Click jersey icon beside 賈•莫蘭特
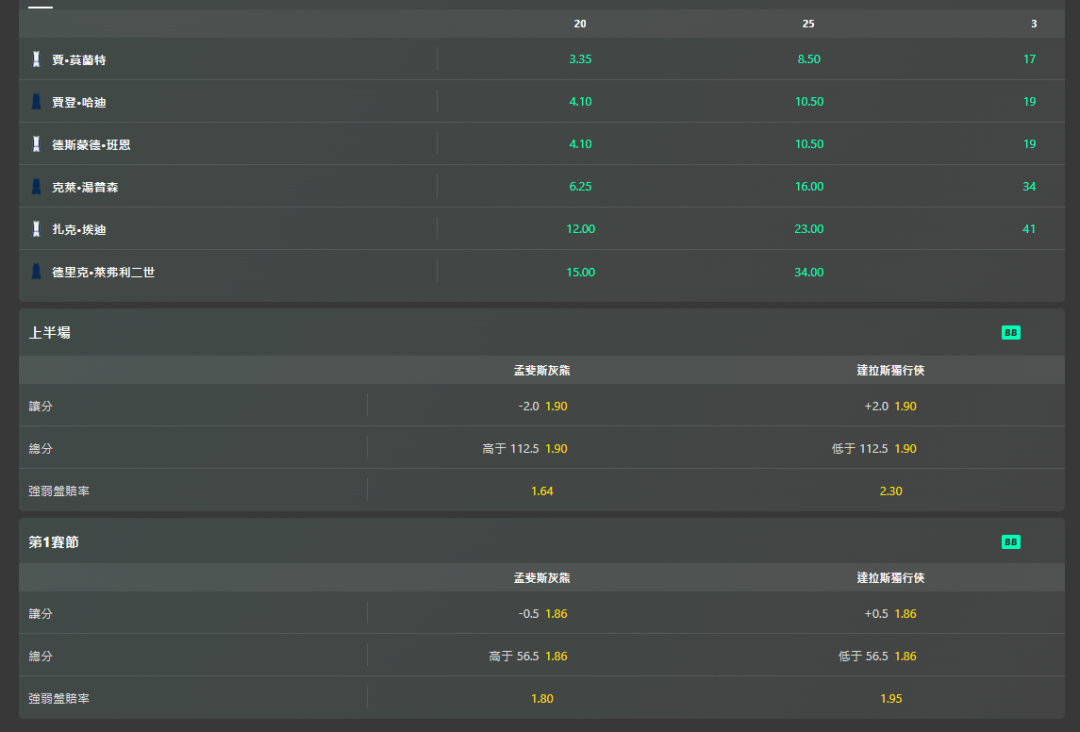Image resolution: width=1080 pixels, height=732 pixels. tap(37, 59)
